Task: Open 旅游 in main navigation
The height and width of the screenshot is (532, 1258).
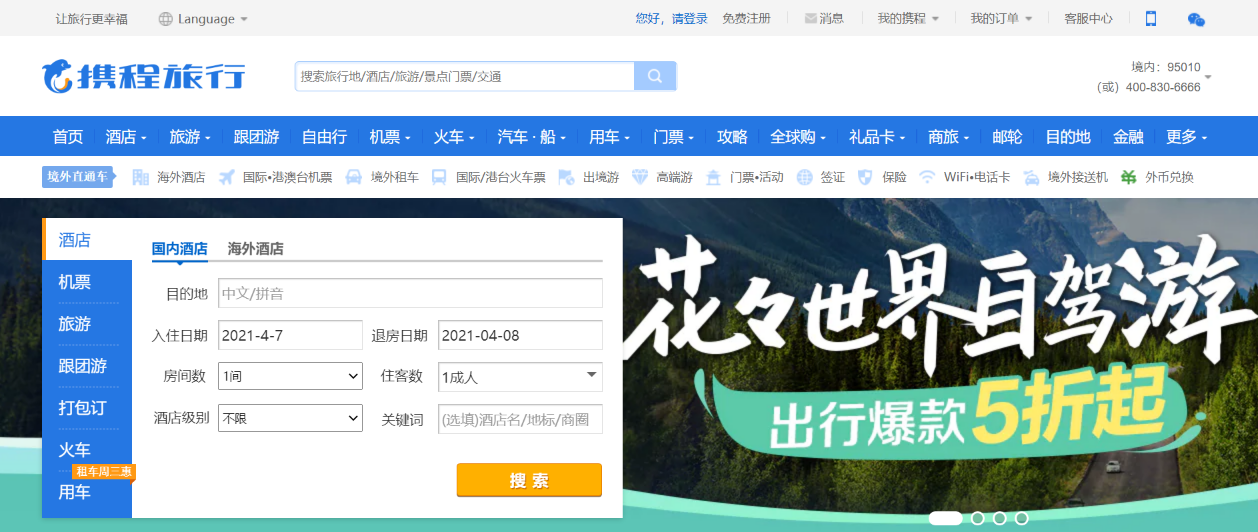Action: [x=190, y=137]
